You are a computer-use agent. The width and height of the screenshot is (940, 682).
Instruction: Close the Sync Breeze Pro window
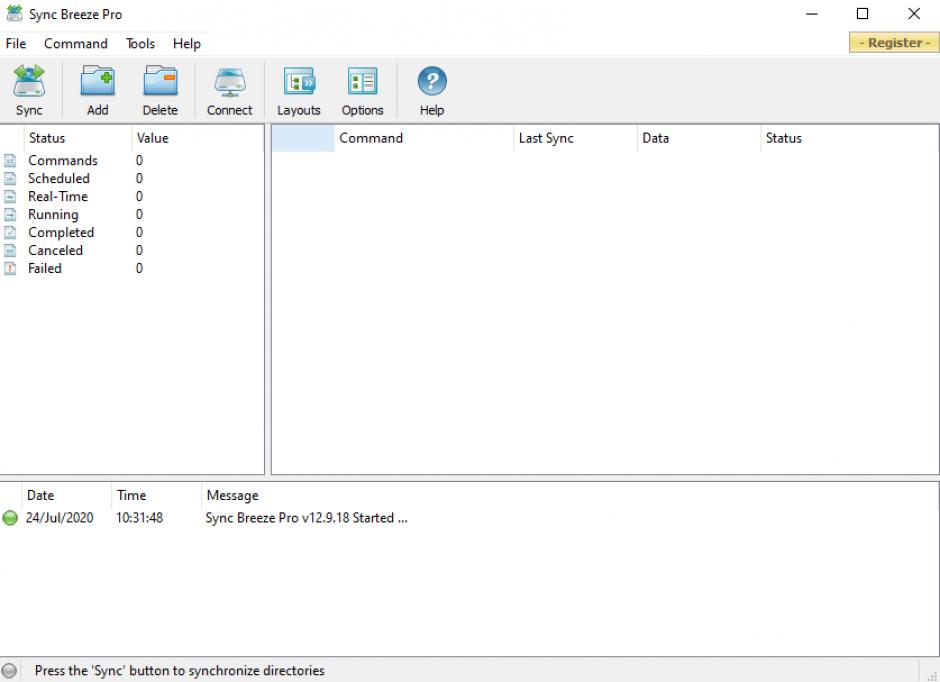coord(914,14)
